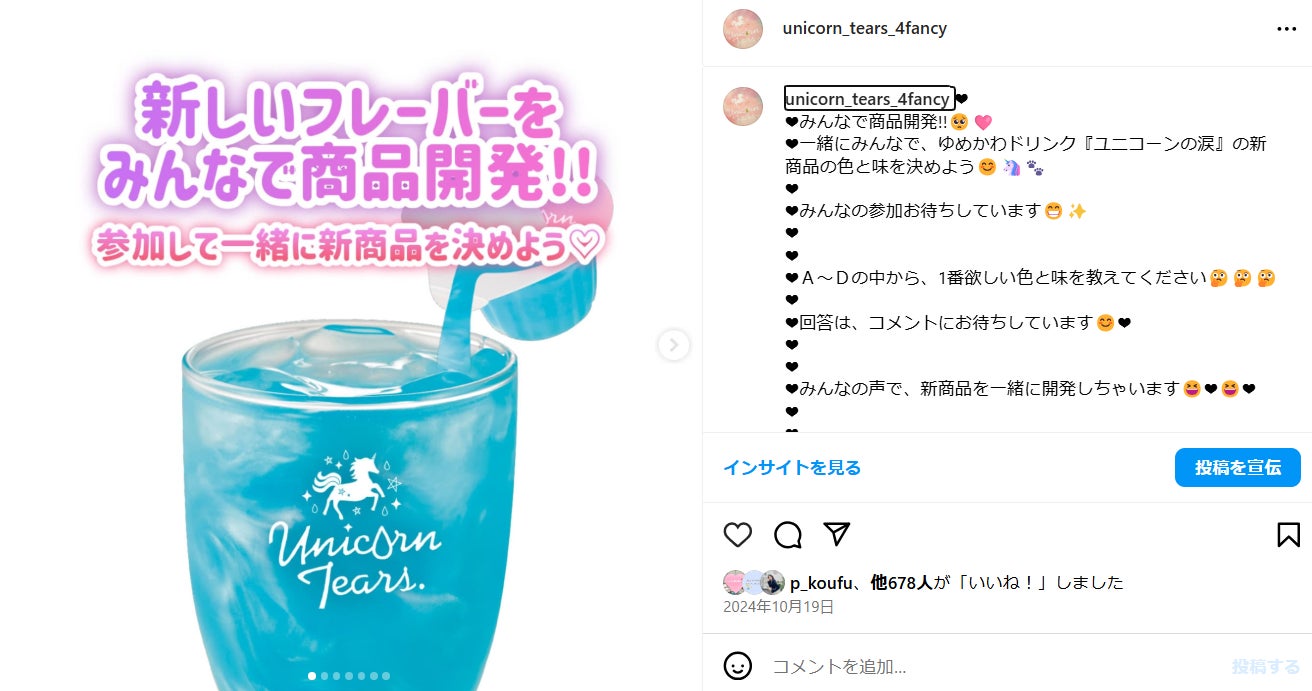Save the post with bookmark icon
Viewport: 1312px width, 691px height.
[1288, 535]
